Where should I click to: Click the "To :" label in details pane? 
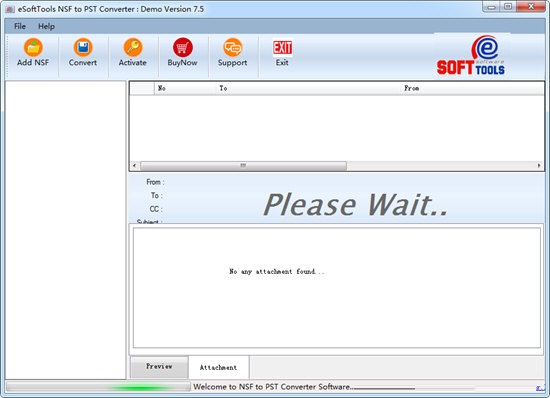(157, 195)
